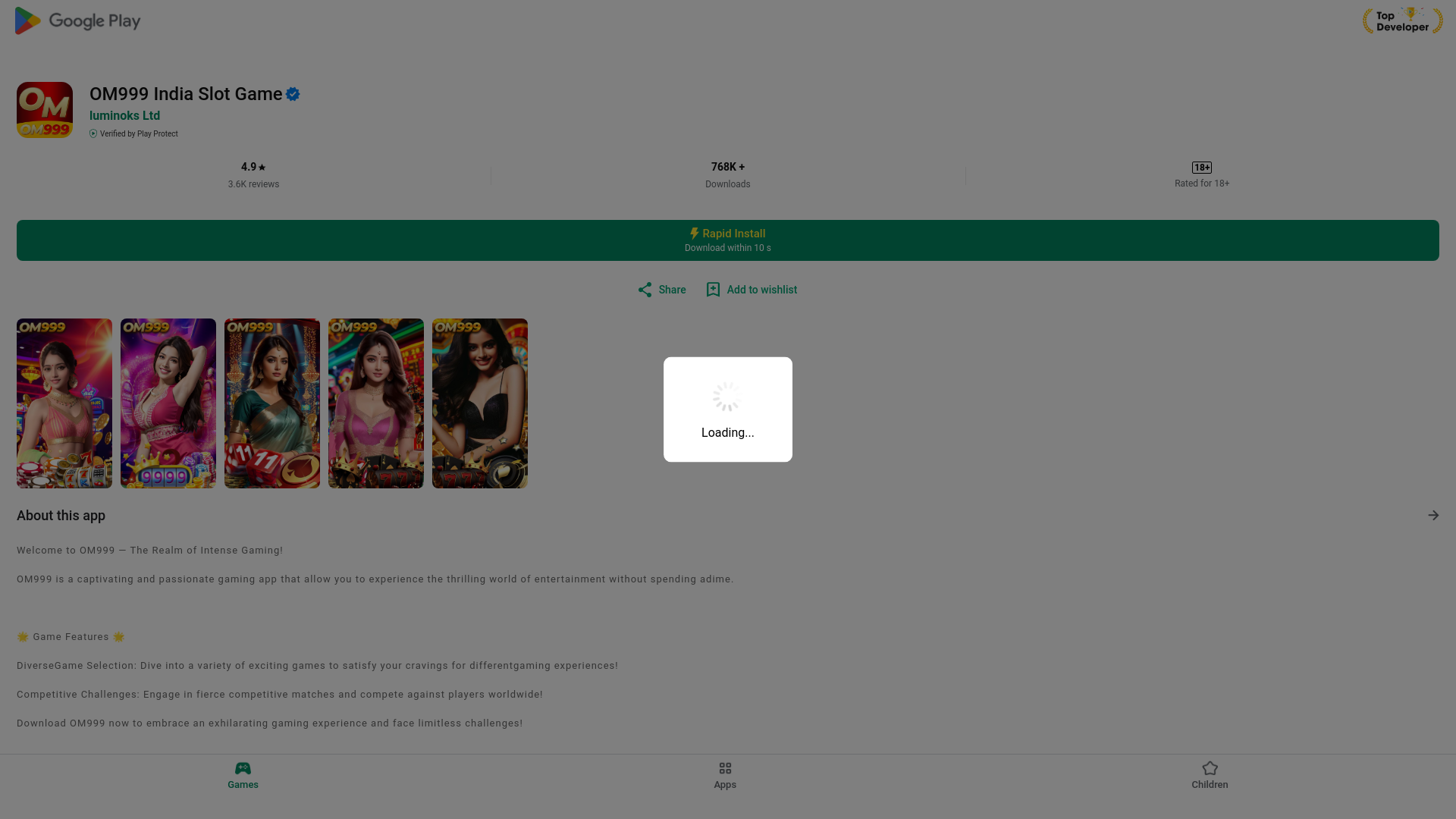Screen dimensions: 1456x819
Task: Click the blue verified checkmark badge
Action: click(293, 94)
